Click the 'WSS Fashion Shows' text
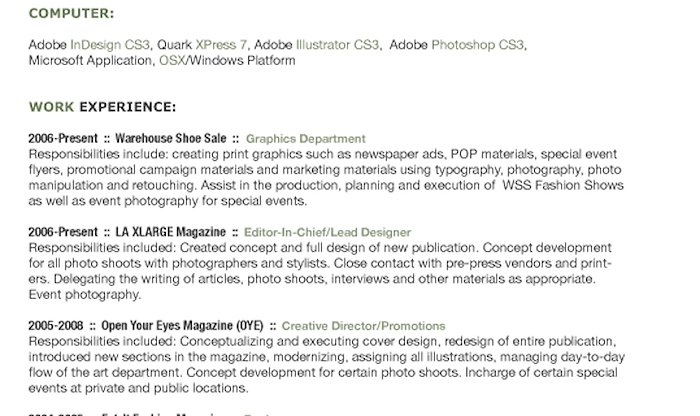700x416 pixels. [x=563, y=185]
